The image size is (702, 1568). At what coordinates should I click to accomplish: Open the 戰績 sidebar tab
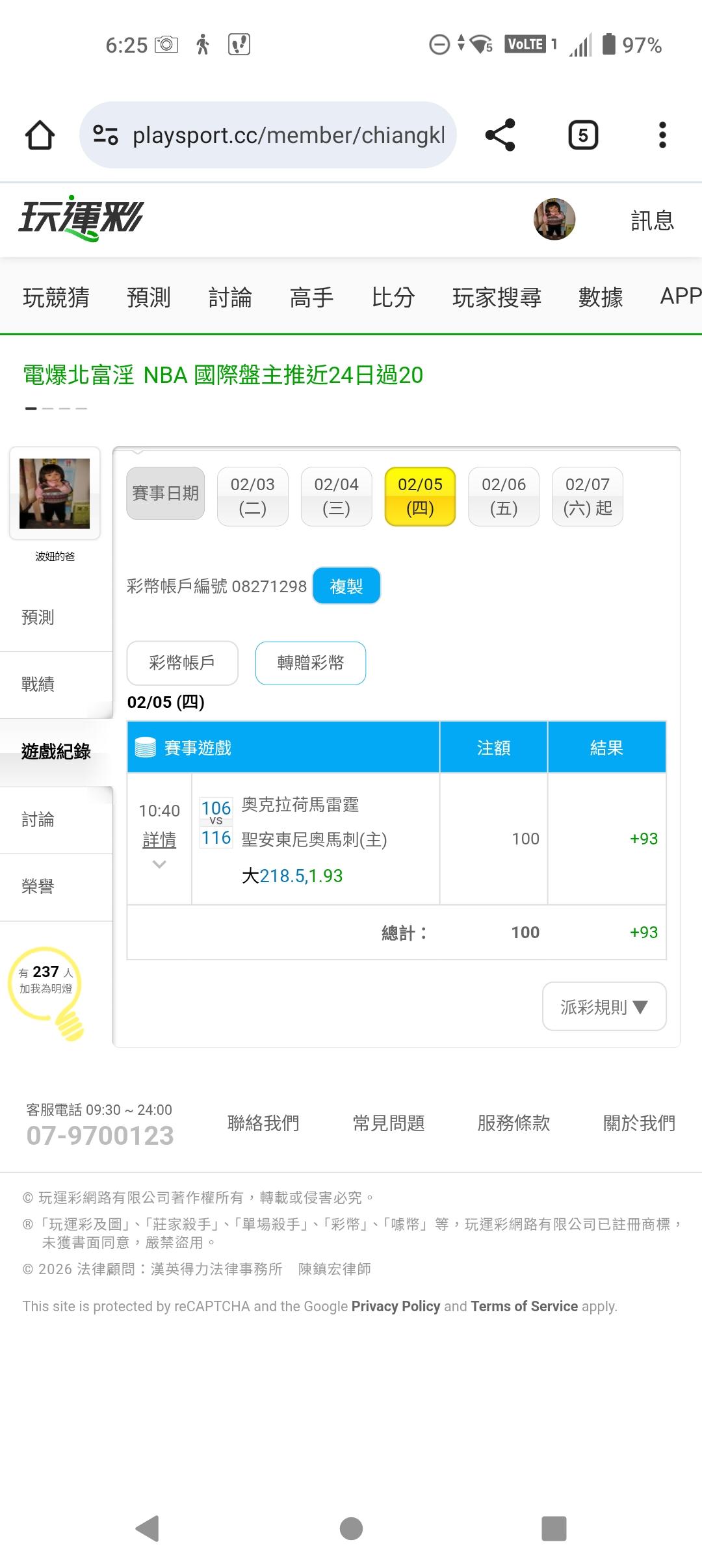[x=38, y=684]
